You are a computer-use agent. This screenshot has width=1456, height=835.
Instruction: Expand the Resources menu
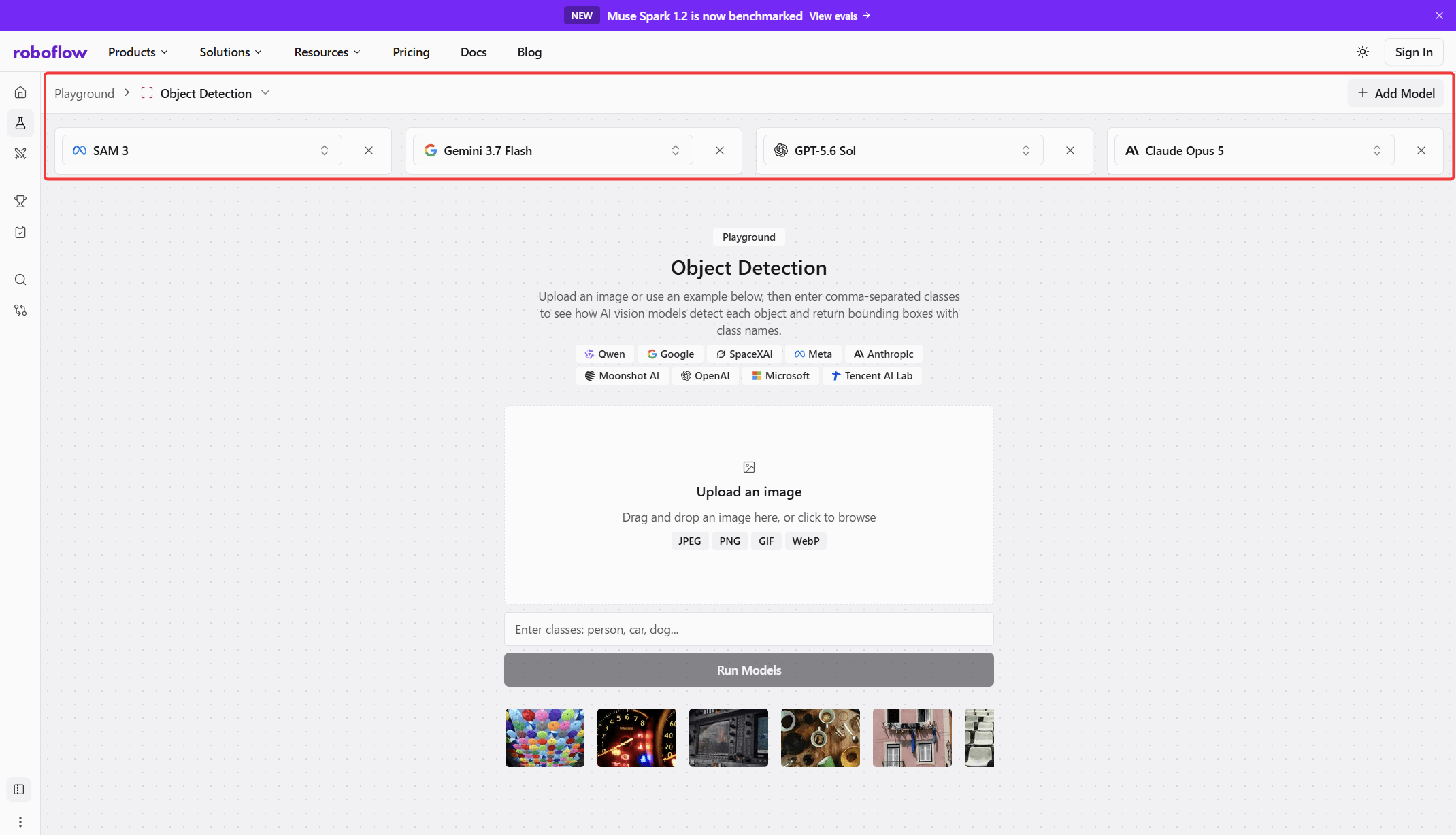coord(327,52)
